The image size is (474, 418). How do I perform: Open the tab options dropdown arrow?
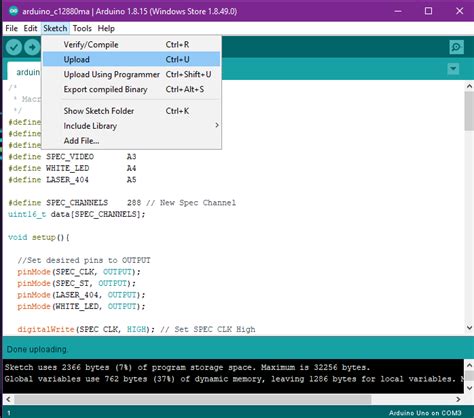point(453,69)
